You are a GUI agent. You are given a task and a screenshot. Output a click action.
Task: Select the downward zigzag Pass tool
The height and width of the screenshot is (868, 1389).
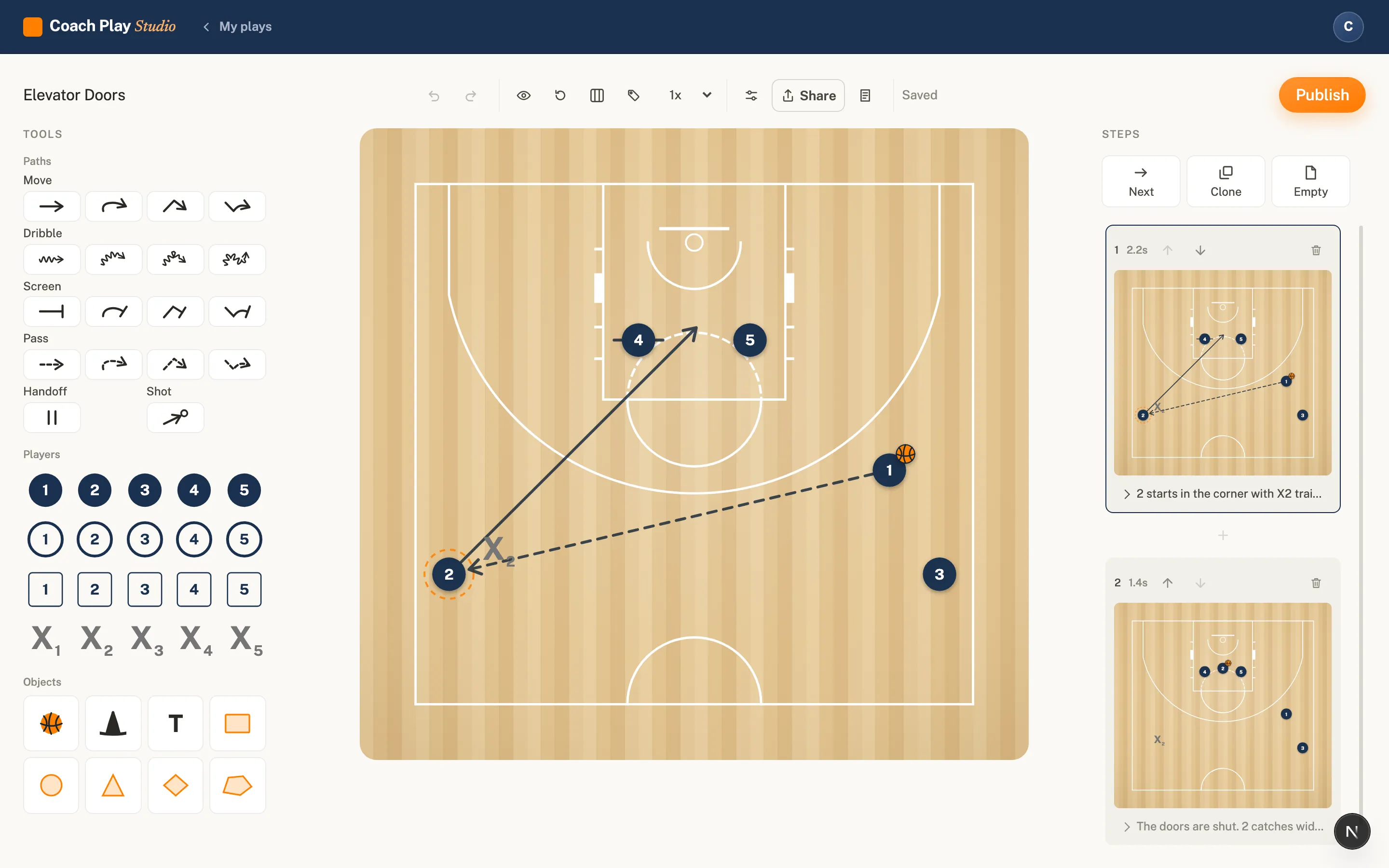237,364
